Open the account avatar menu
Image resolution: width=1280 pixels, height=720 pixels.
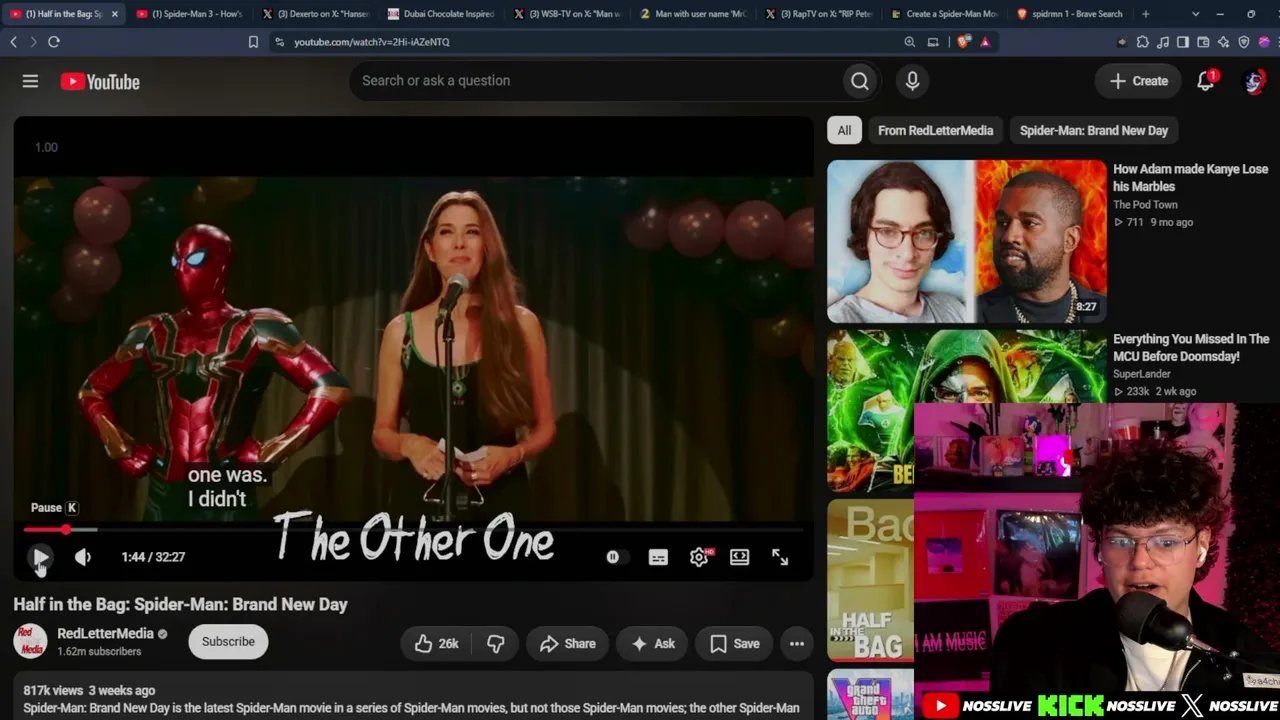tap(1254, 81)
